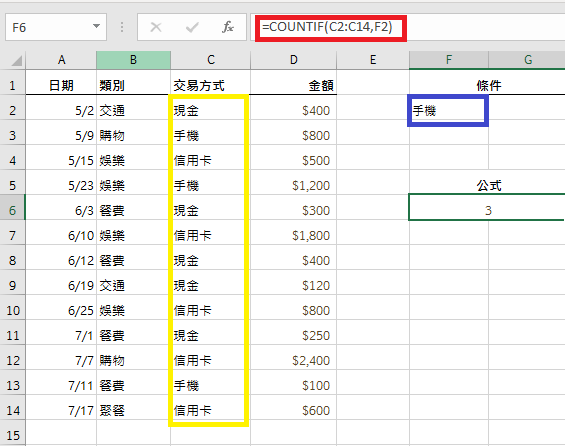
Task: Click the 5/23 date cell
Action: click(61, 186)
